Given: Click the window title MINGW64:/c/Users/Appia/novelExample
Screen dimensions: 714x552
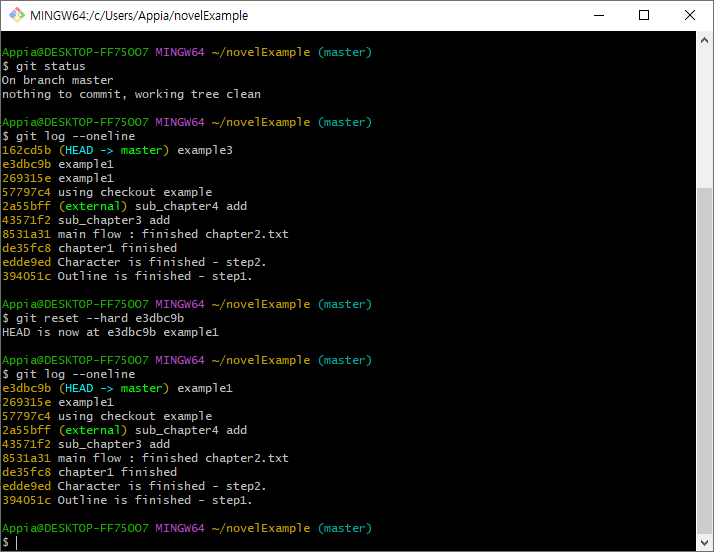Looking at the screenshot, I should pyautogui.click(x=139, y=15).
